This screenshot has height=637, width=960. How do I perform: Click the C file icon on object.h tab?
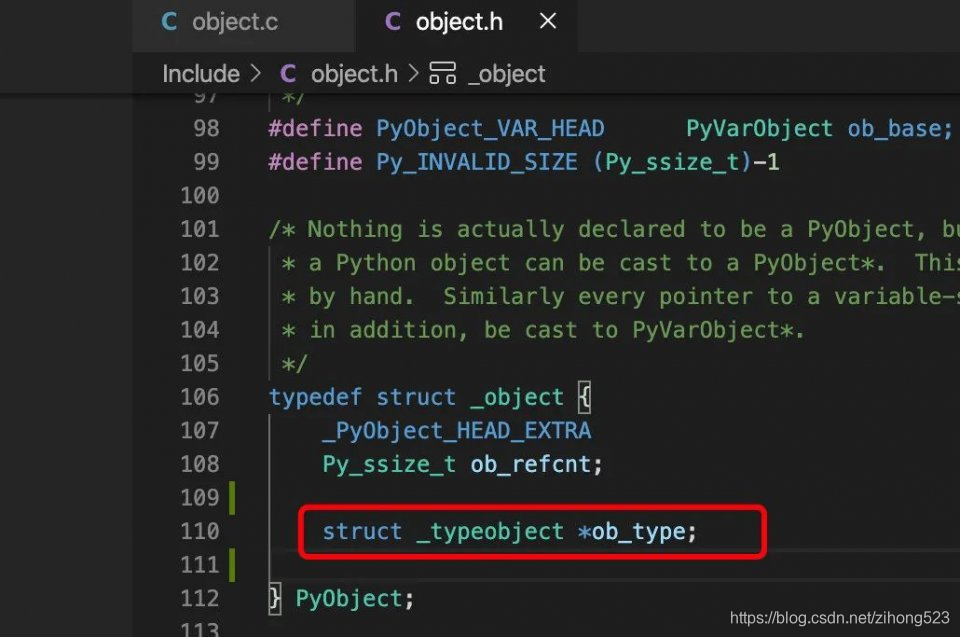tap(392, 22)
